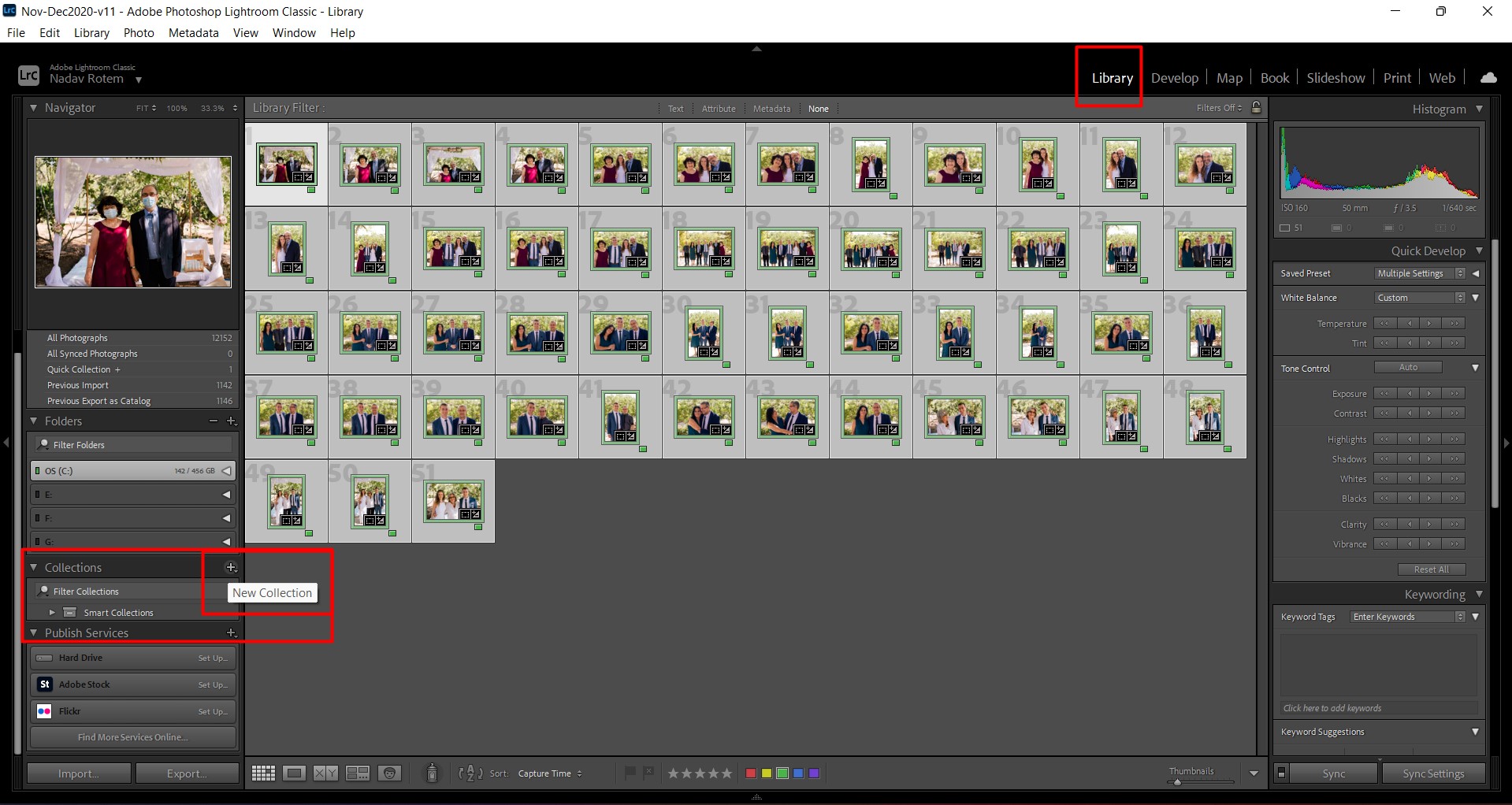
Task: Switch to Survey view
Action: pyautogui.click(x=358, y=773)
